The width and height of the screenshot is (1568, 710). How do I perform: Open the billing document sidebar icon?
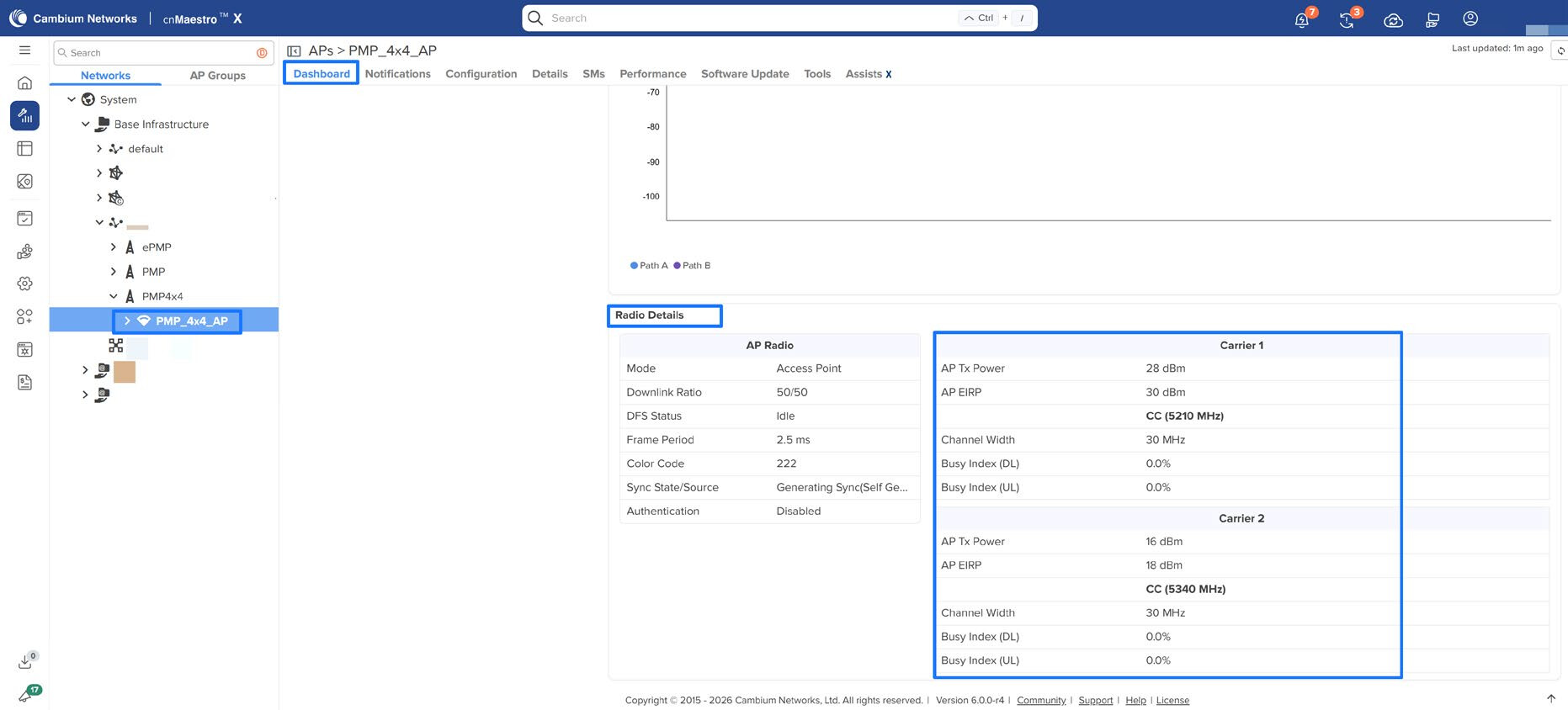click(25, 382)
